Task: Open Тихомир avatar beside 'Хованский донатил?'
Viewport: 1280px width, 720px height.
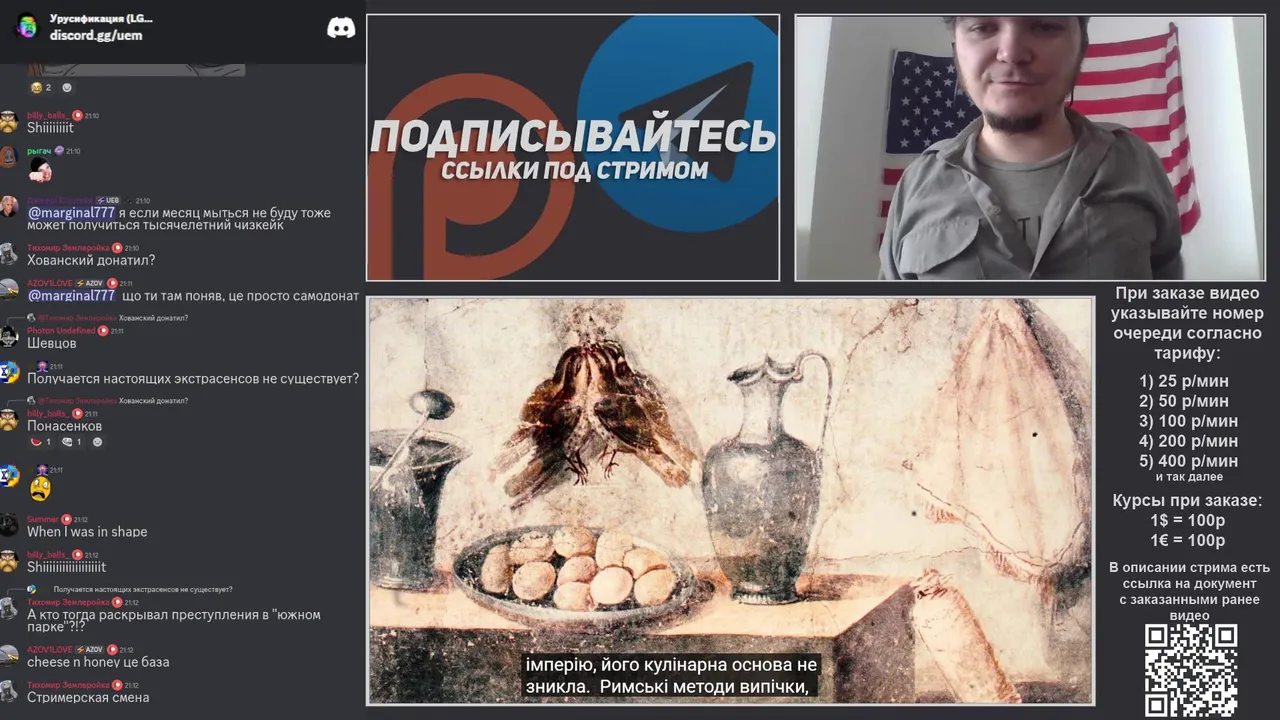Action: tap(9, 253)
